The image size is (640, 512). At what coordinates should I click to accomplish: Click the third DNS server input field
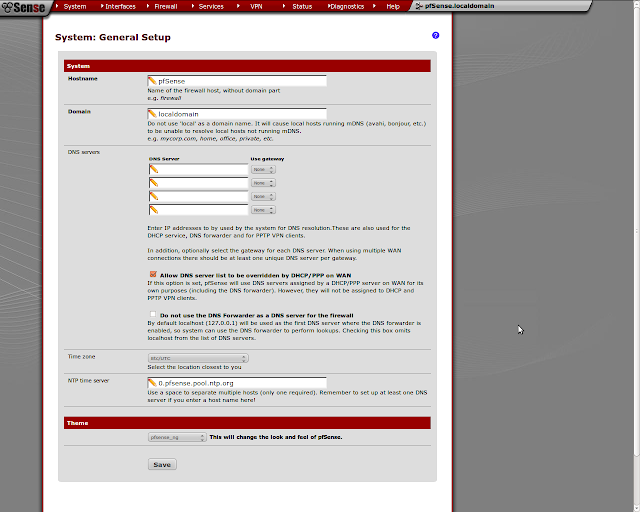click(x=198, y=196)
